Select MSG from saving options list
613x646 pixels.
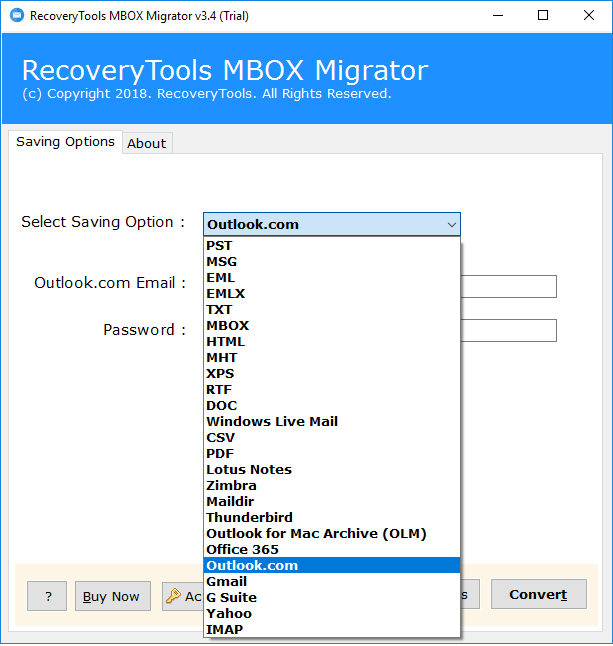332,262
